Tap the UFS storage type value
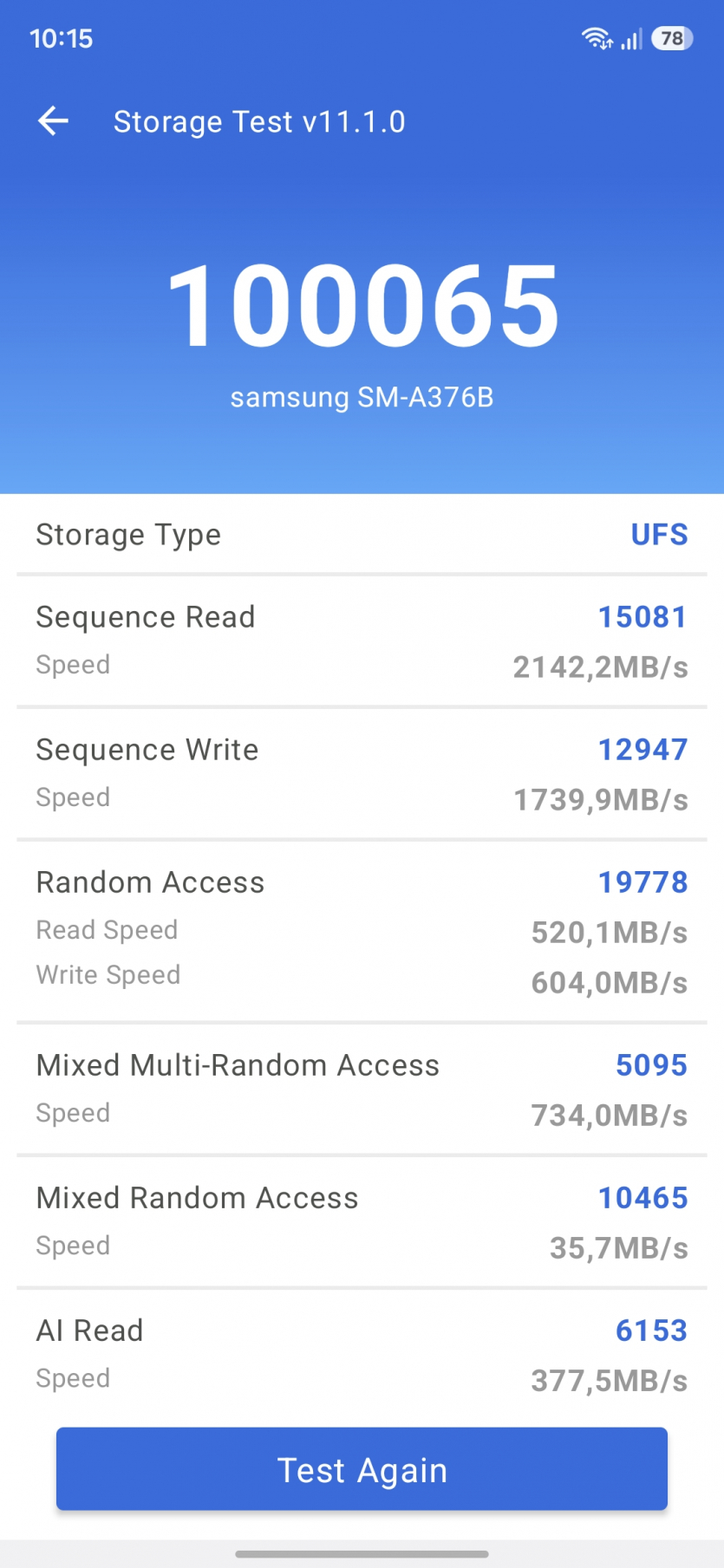The image size is (724, 1568). point(659,535)
